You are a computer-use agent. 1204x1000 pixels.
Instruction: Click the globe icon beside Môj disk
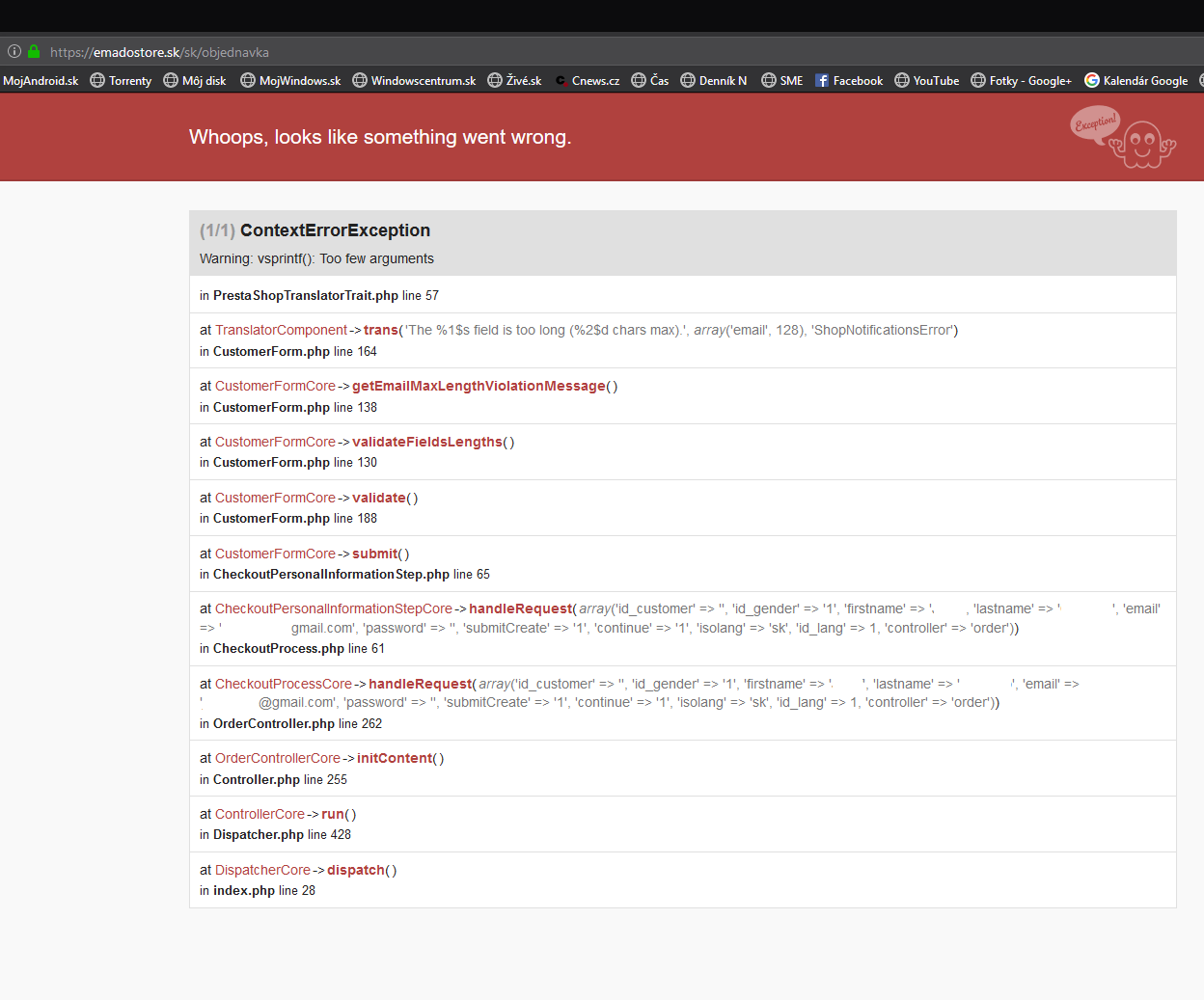tap(171, 80)
